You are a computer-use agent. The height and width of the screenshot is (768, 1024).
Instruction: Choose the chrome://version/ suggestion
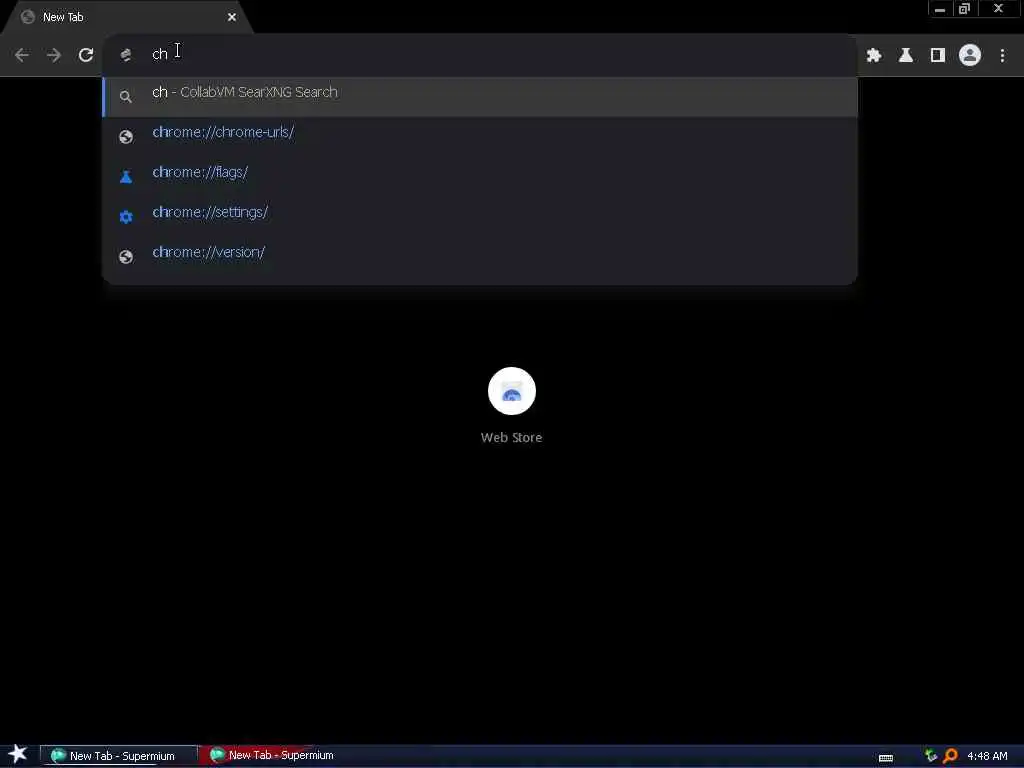coord(480,256)
